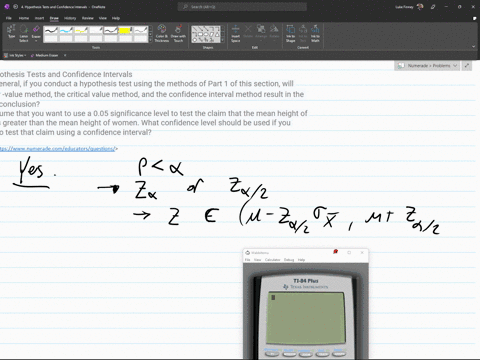480x360 pixels.
Task: Click the back arrow in OneNote title bar
Action: pyautogui.click(x=16, y=7)
